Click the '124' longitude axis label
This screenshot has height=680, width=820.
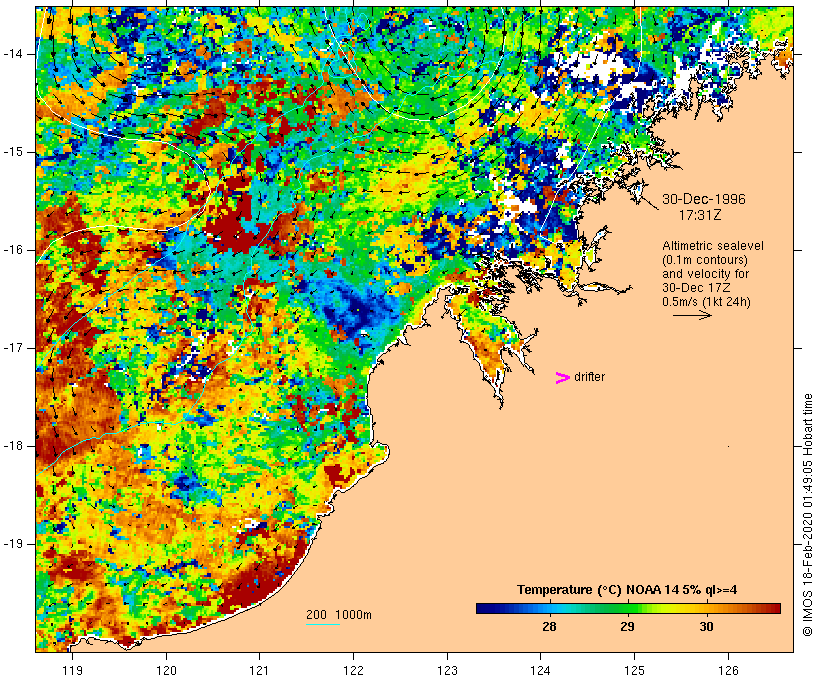[x=541, y=670]
